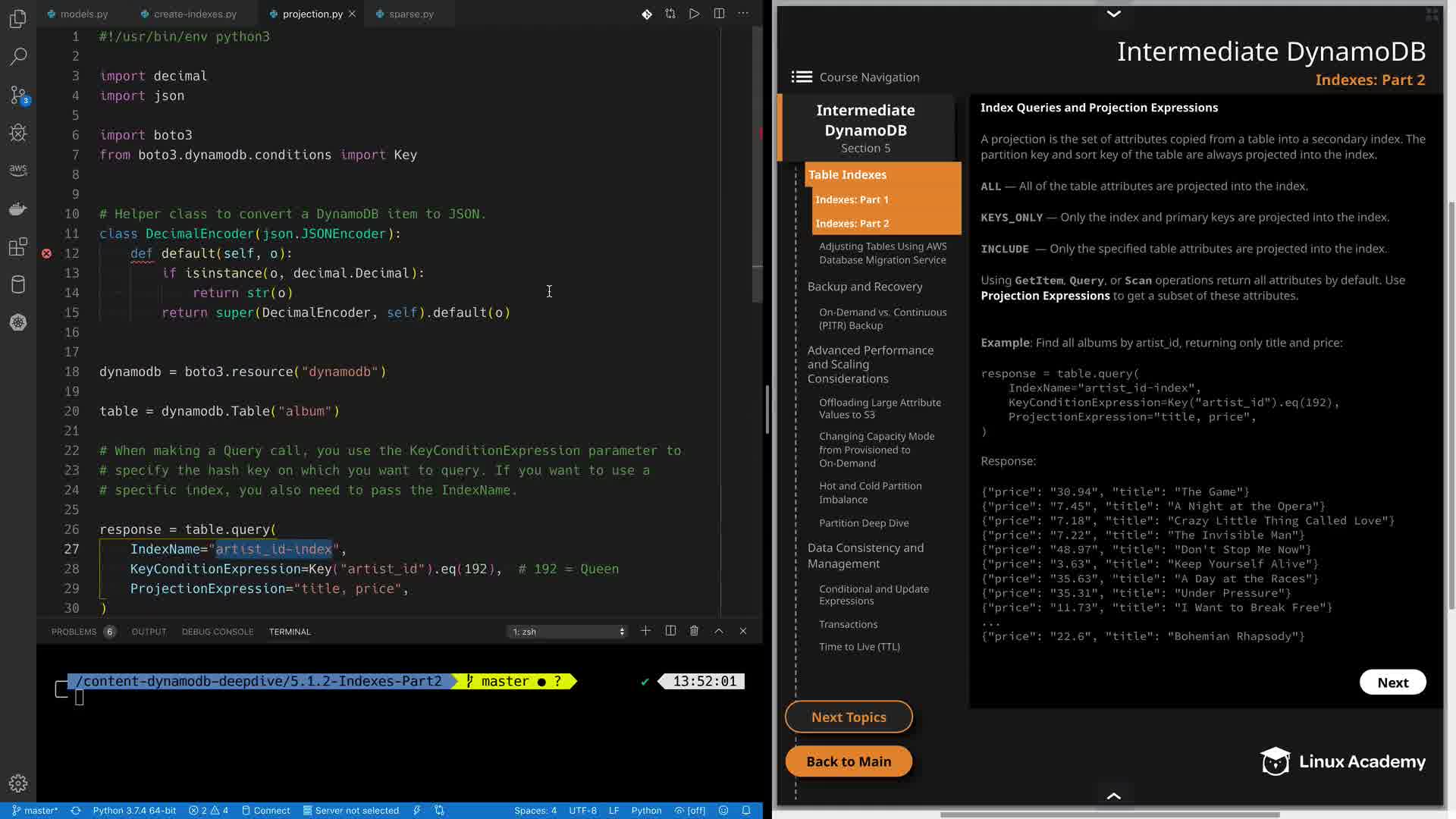Switch to sparse.py tab
The image size is (1456, 819).
(x=410, y=14)
